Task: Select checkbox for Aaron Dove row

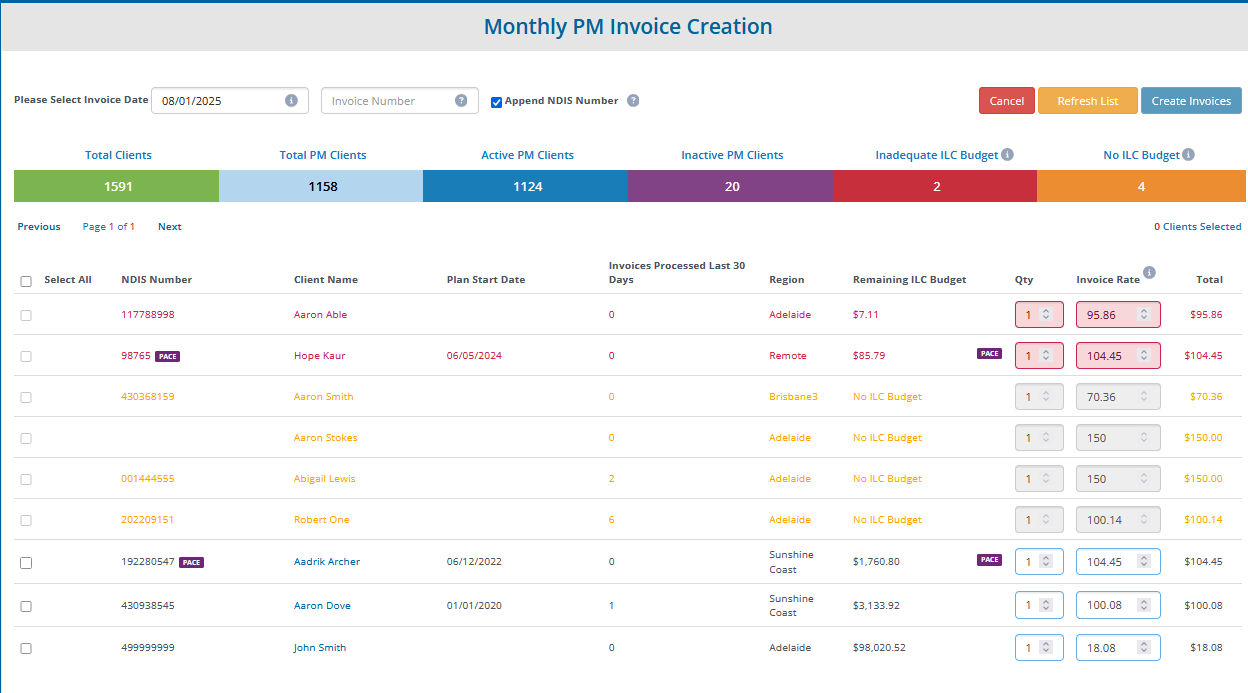Action: [x=26, y=606]
